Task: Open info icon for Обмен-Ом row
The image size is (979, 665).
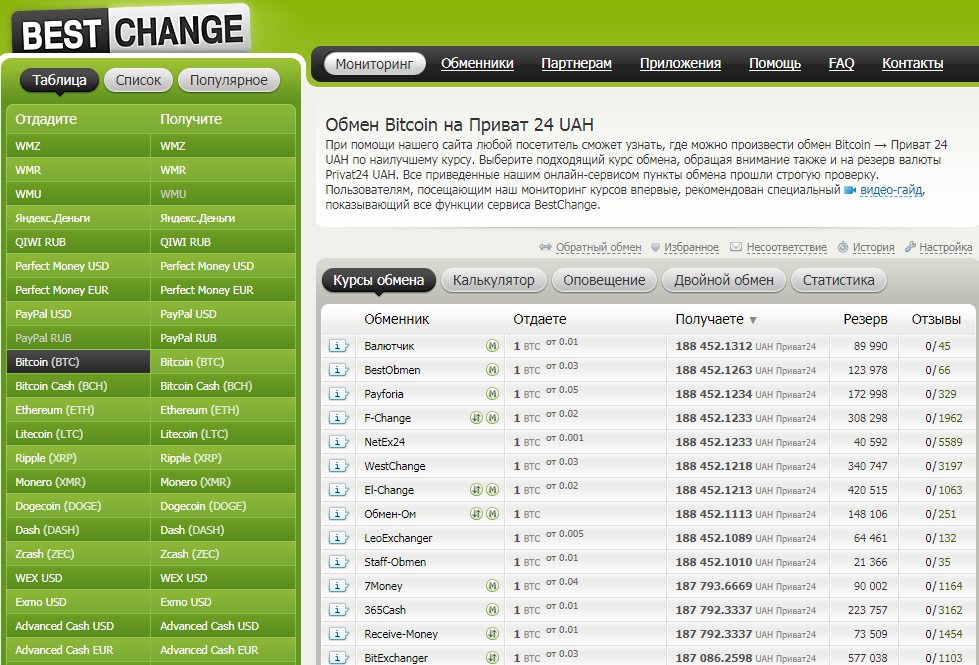Action: pos(338,514)
